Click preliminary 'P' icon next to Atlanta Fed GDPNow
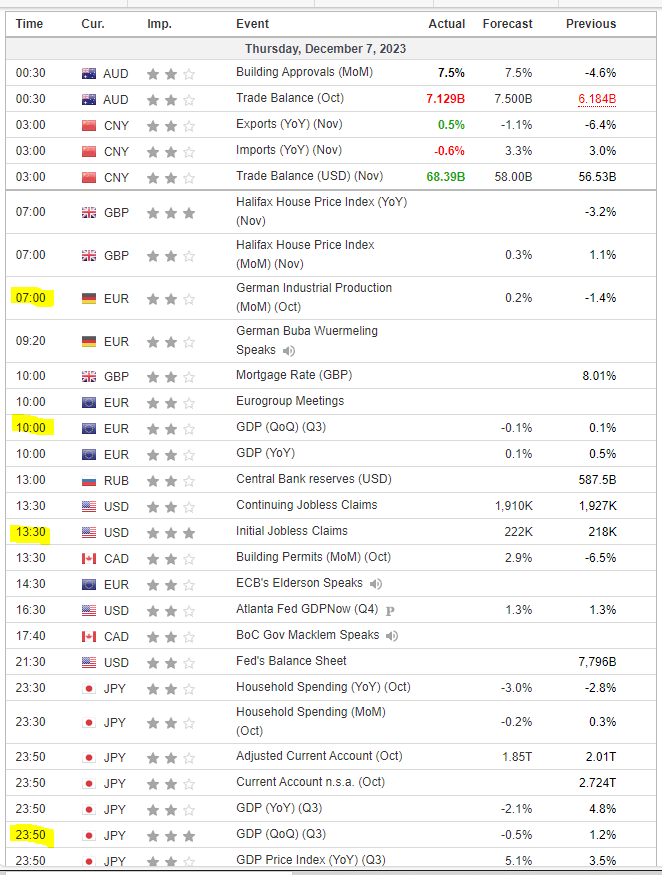662x875 pixels. [390, 610]
